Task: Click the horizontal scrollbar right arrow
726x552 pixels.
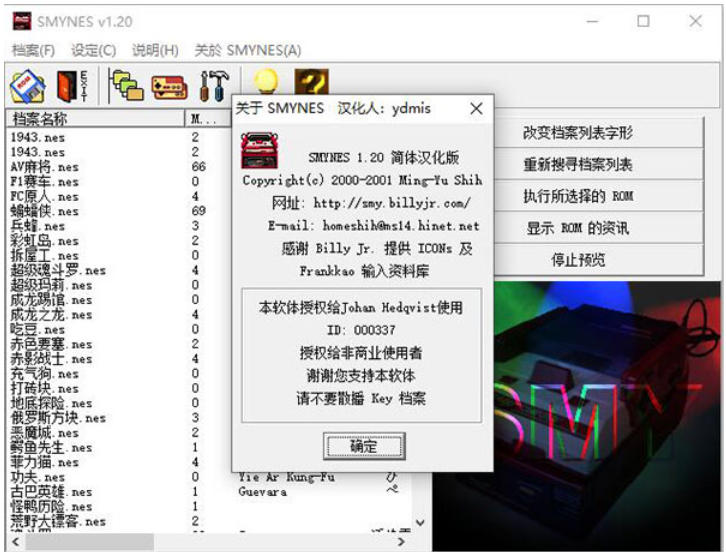Action: click(401, 541)
